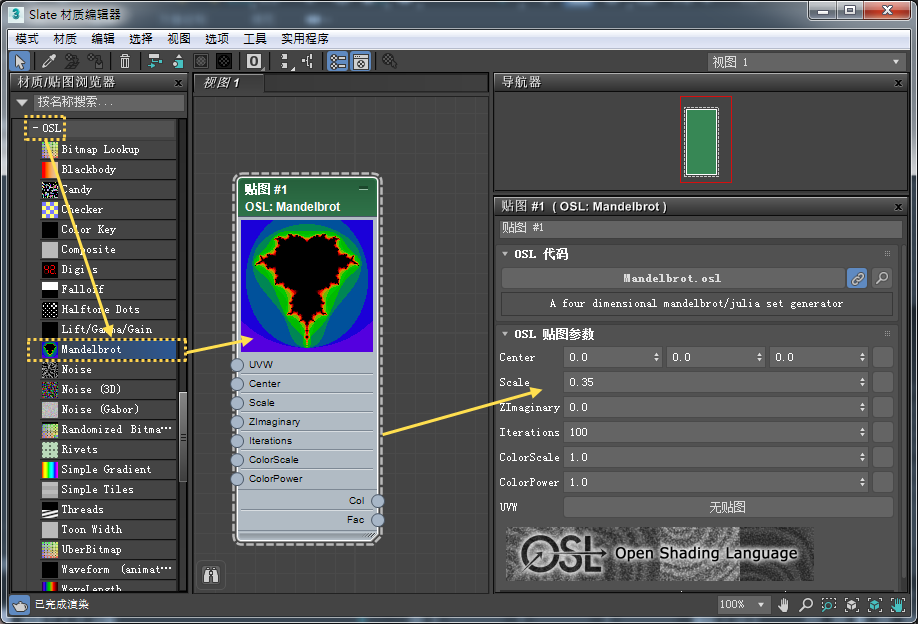
Task: Click the magnifier icon beside Mandelbrot.osl
Action: pyautogui.click(x=882, y=279)
